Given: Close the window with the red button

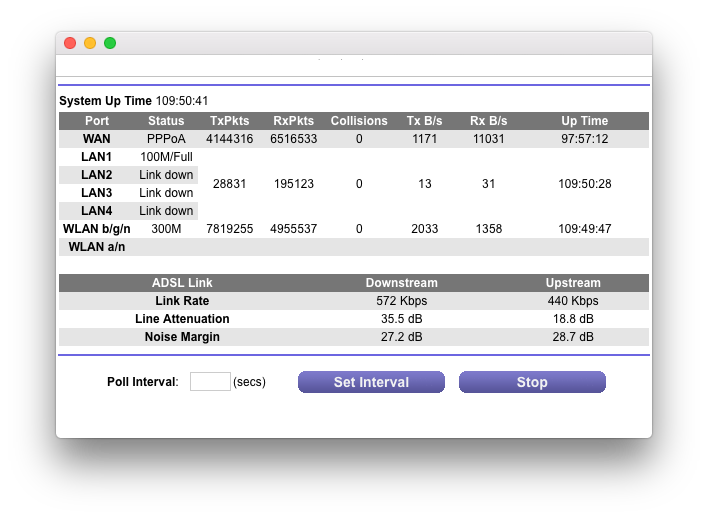Looking at the screenshot, I should point(70,43).
